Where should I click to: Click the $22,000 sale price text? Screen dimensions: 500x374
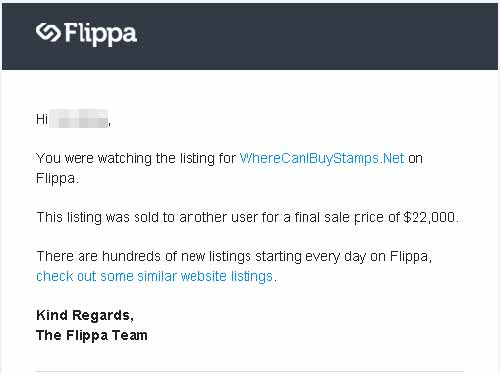[x=429, y=217]
